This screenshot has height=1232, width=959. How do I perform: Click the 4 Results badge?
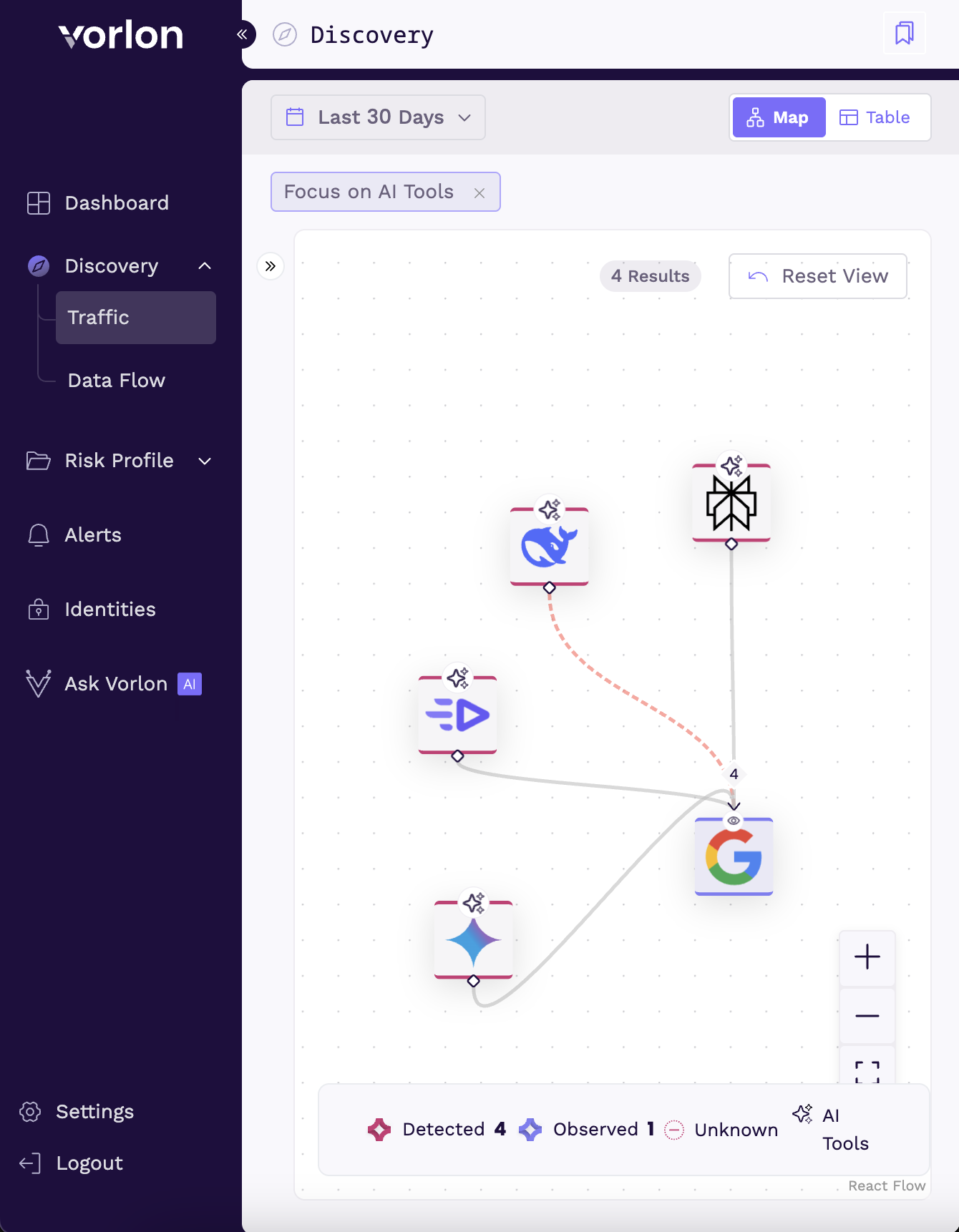[x=650, y=276]
